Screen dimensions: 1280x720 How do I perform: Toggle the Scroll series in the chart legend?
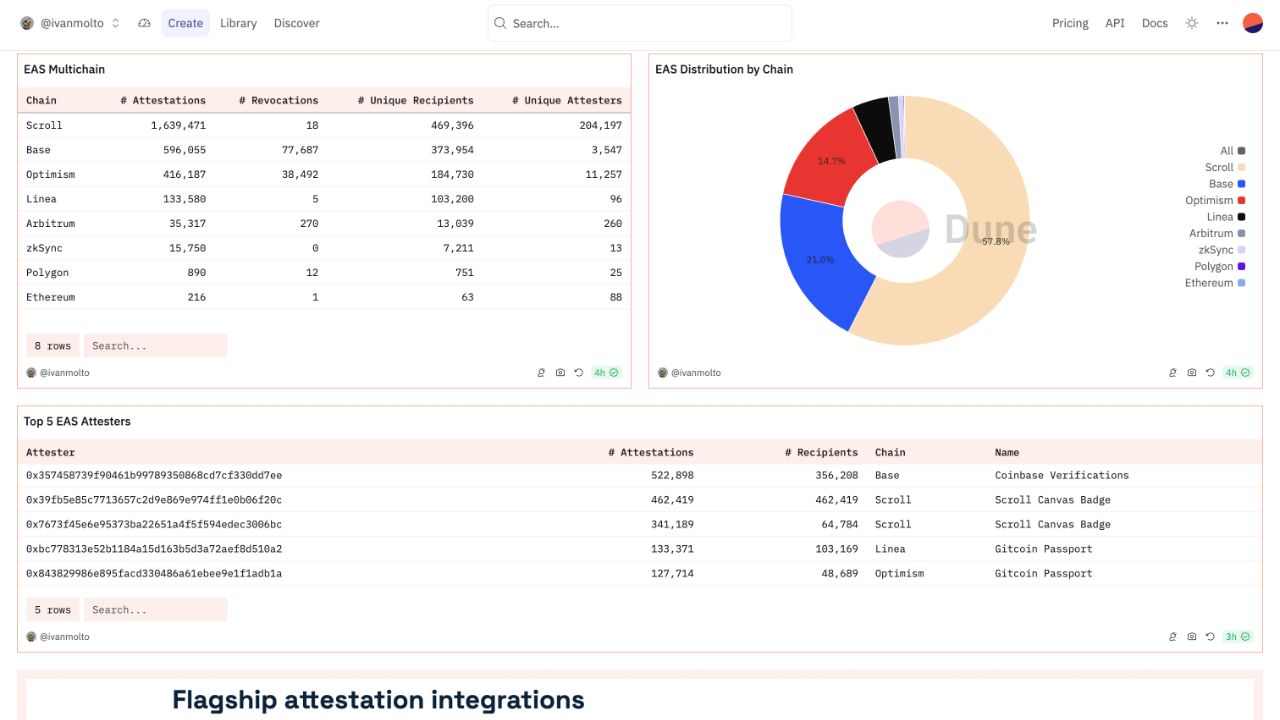[x=1225, y=167]
